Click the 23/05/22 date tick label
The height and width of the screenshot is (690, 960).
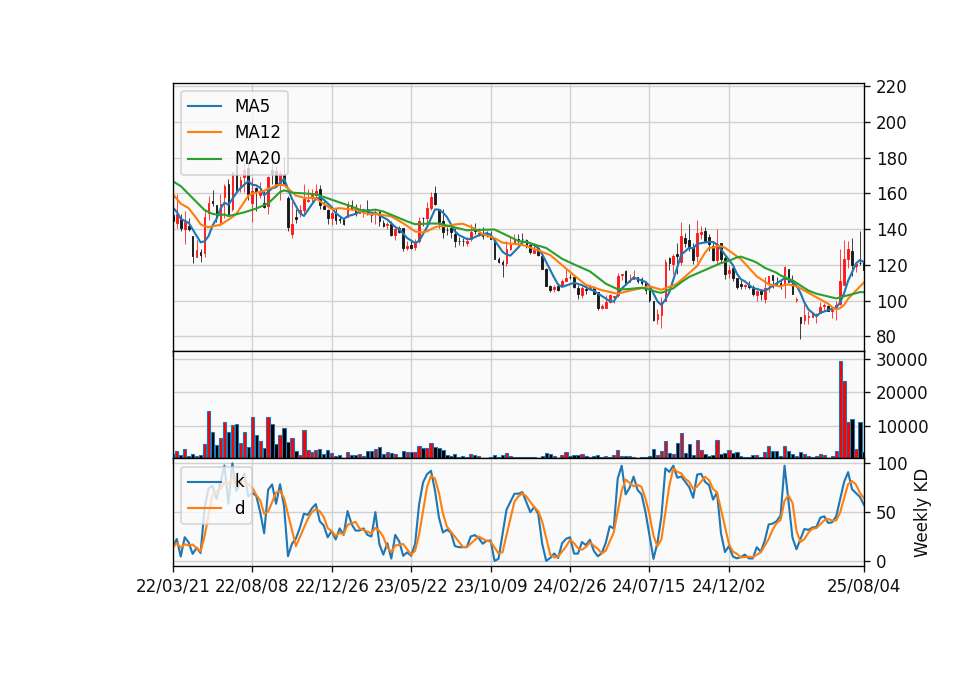point(411,586)
